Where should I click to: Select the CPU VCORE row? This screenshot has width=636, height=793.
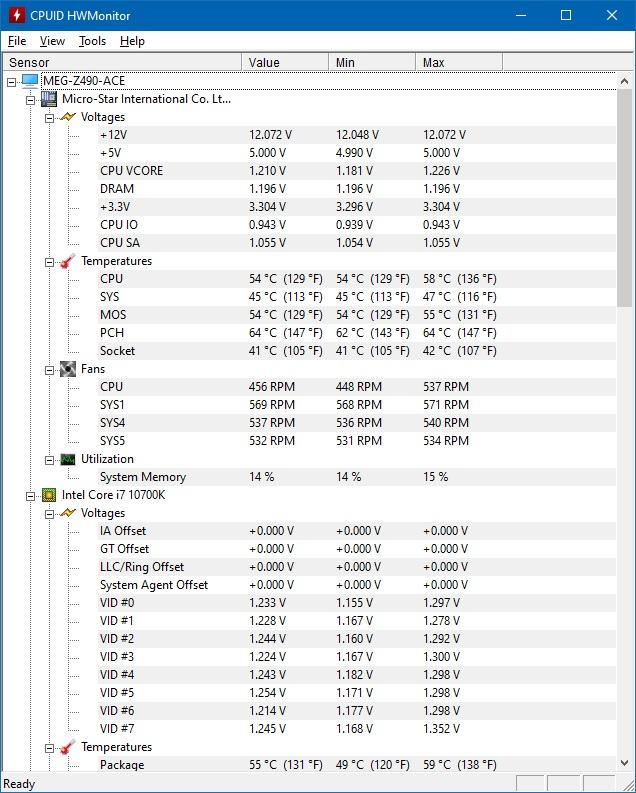[357, 171]
